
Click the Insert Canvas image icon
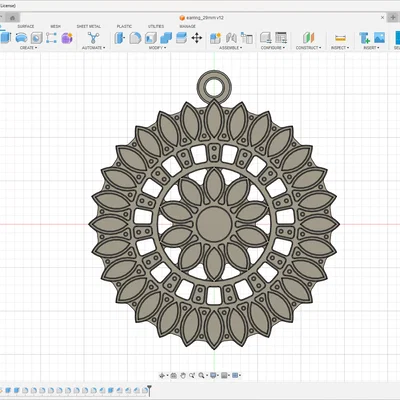pos(379,38)
